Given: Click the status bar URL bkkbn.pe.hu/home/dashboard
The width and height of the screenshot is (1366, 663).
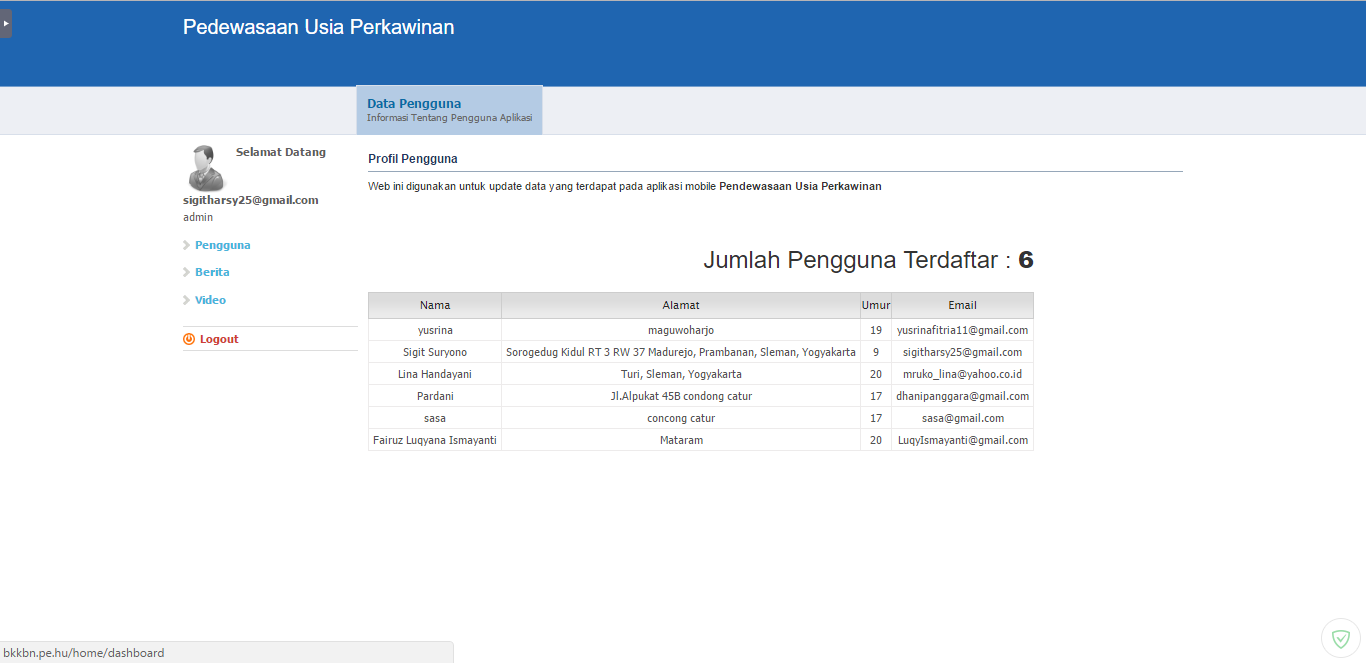Looking at the screenshot, I should click(84, 653).
